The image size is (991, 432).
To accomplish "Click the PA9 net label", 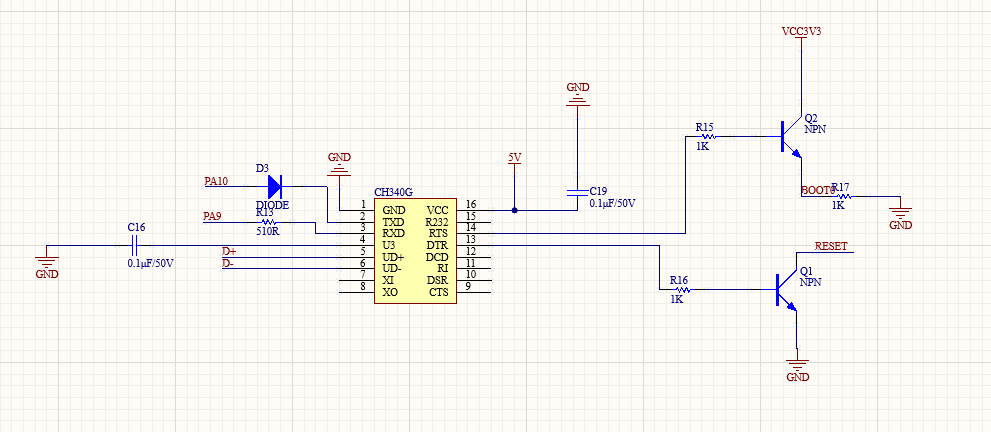I will point(212,216).
